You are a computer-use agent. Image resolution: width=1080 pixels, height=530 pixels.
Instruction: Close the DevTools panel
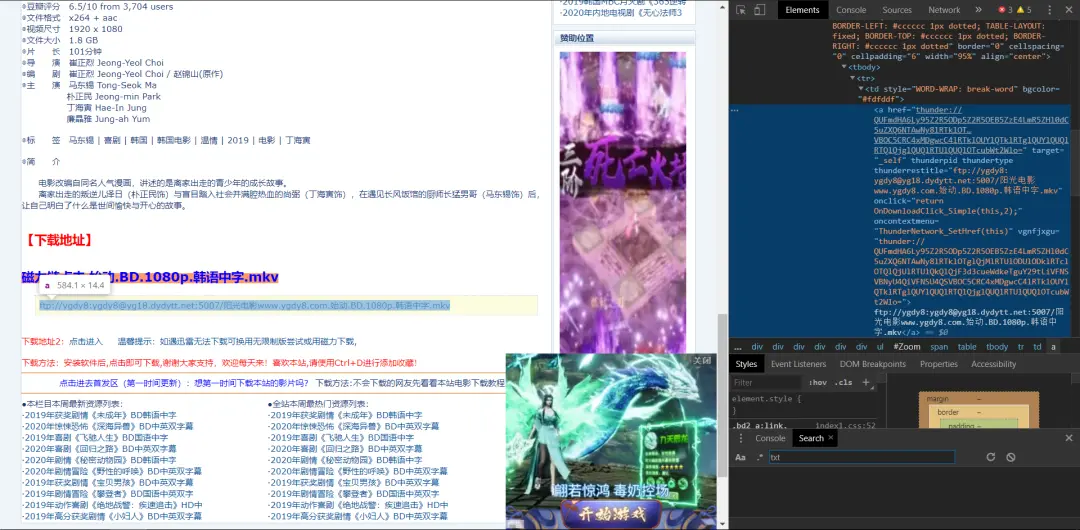1068,10
